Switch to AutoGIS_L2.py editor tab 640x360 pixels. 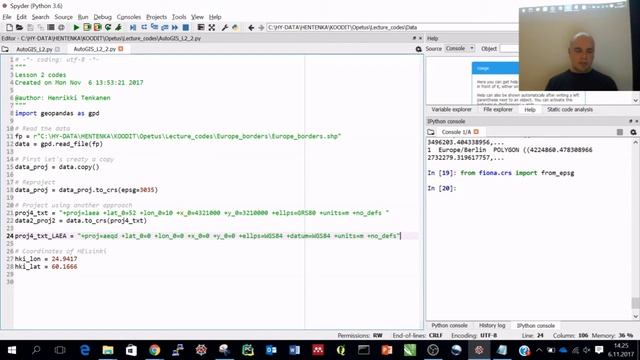[x=34, y=49]
